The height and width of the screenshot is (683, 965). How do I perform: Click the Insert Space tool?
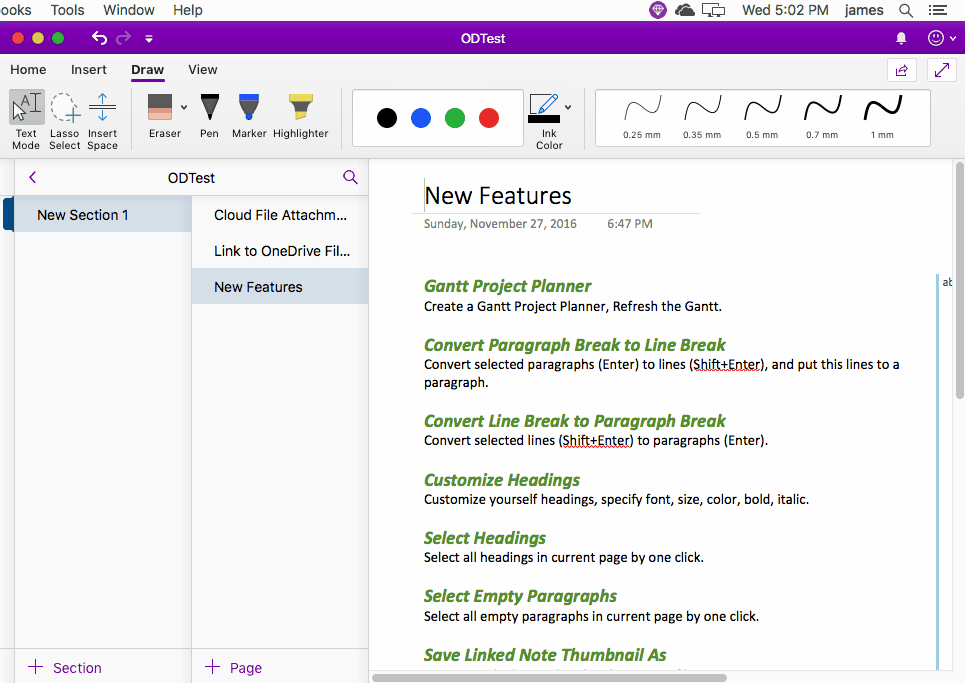102,119
